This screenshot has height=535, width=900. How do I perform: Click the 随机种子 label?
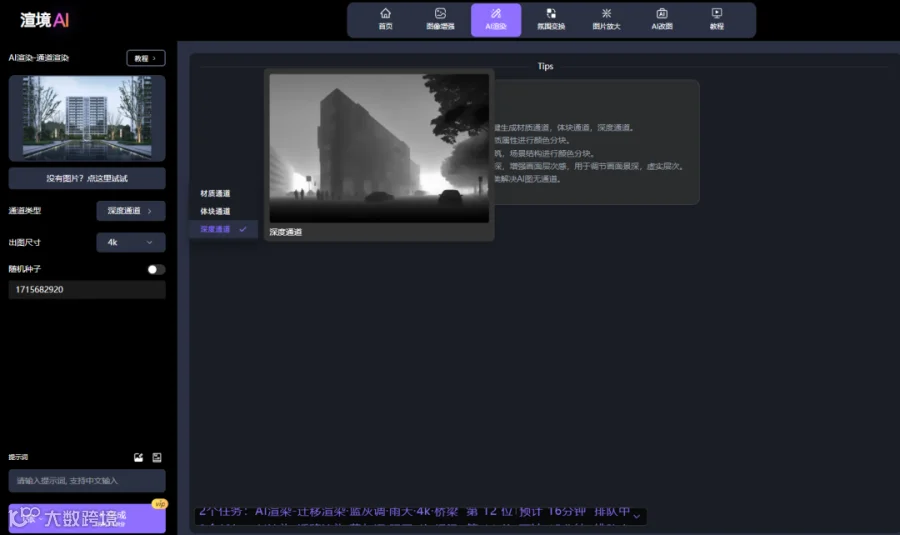tap(25, 269)
